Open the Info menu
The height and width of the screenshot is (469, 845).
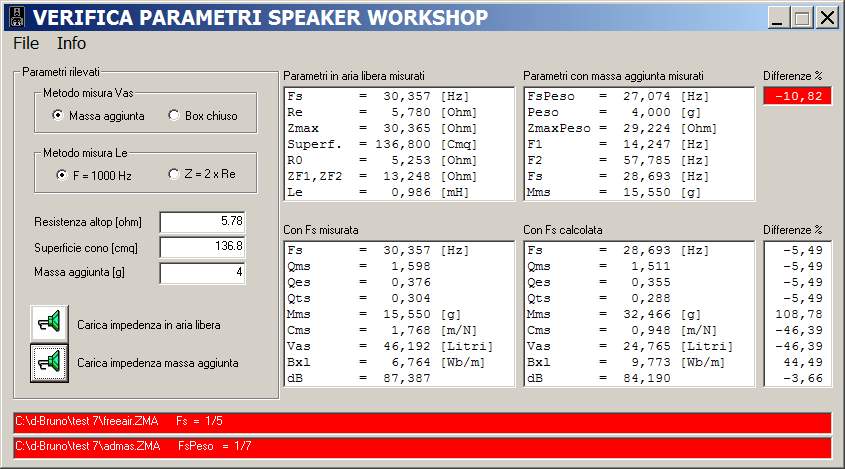(71, 43)
